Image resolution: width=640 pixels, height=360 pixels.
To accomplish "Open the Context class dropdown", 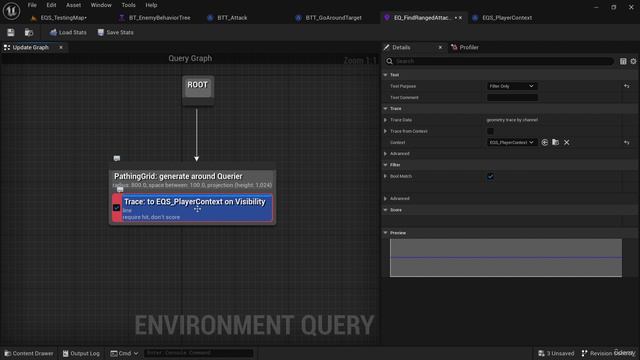I will coord(512,142).
